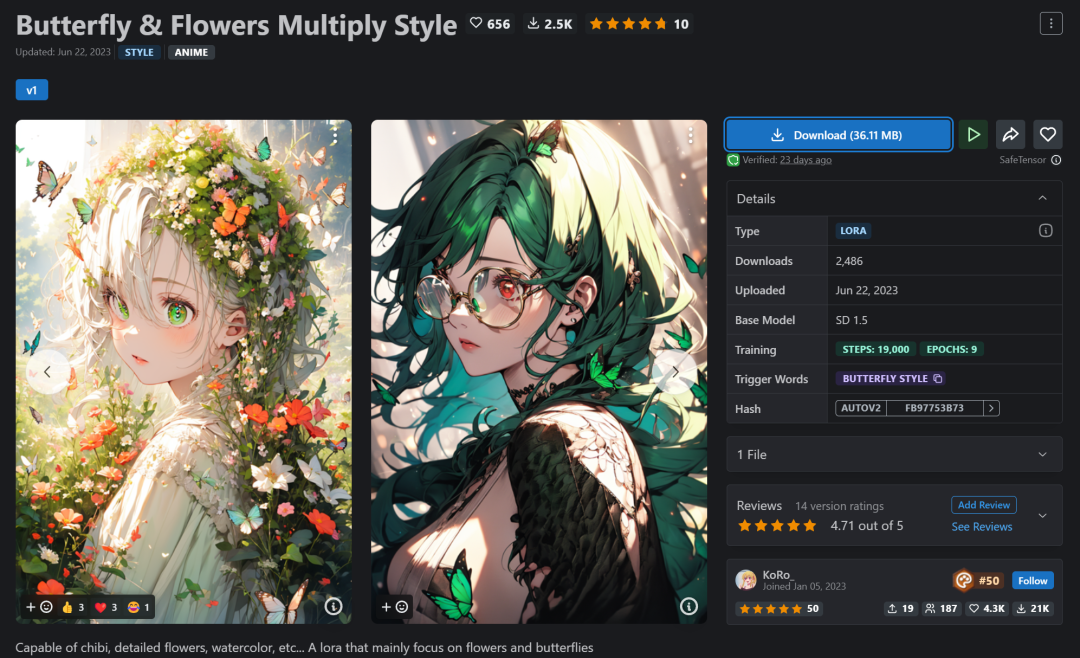
Task: Follow creator KoRo_
Action: pos(1032,581)
